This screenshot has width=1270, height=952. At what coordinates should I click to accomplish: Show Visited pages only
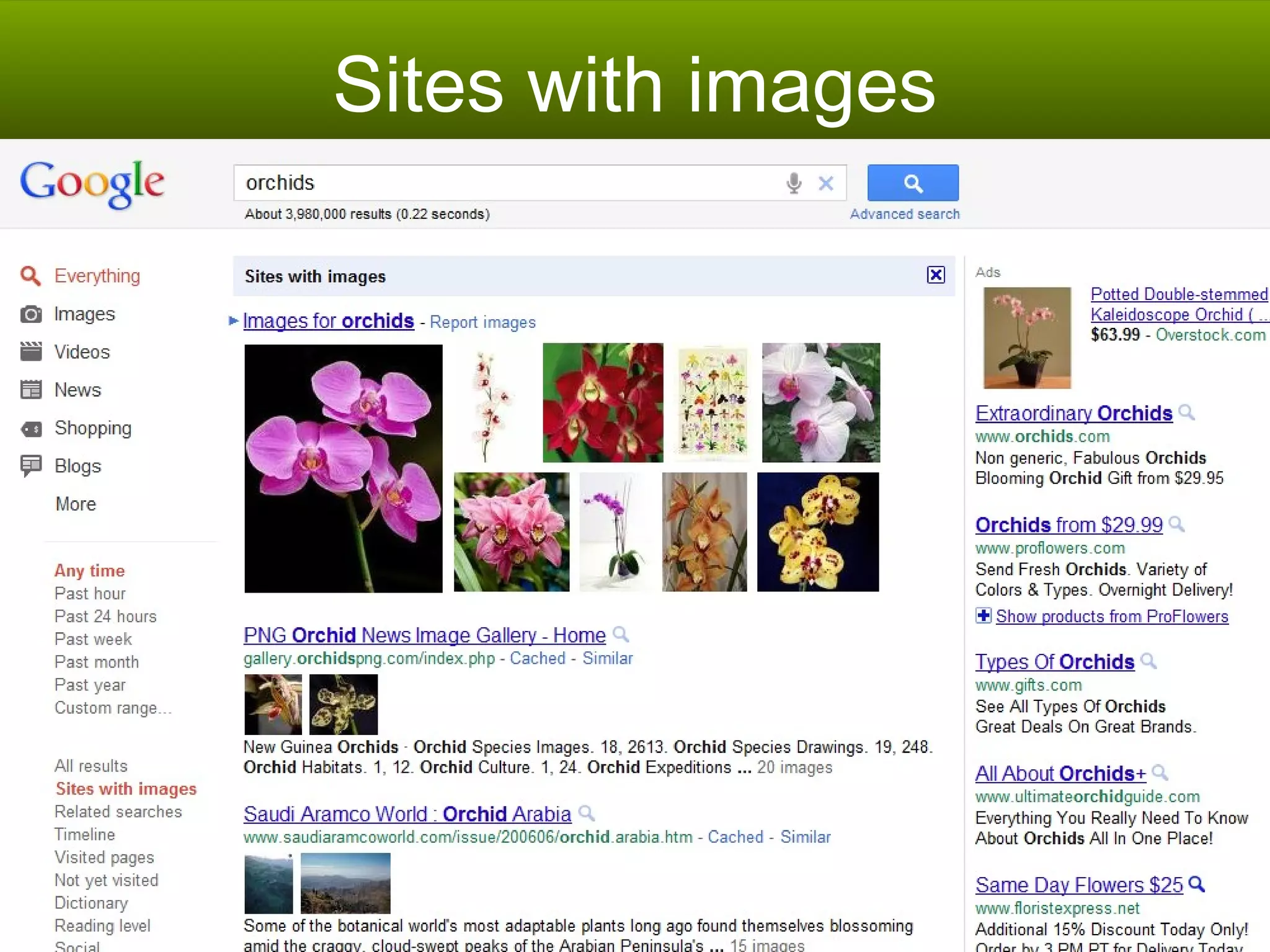coord(104,858)
